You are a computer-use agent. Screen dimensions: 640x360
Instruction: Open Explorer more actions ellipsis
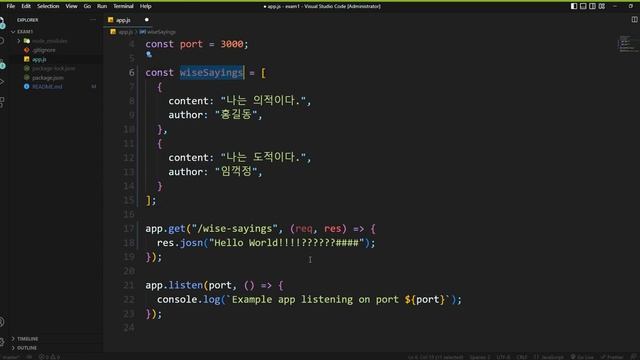click(93, 20)
